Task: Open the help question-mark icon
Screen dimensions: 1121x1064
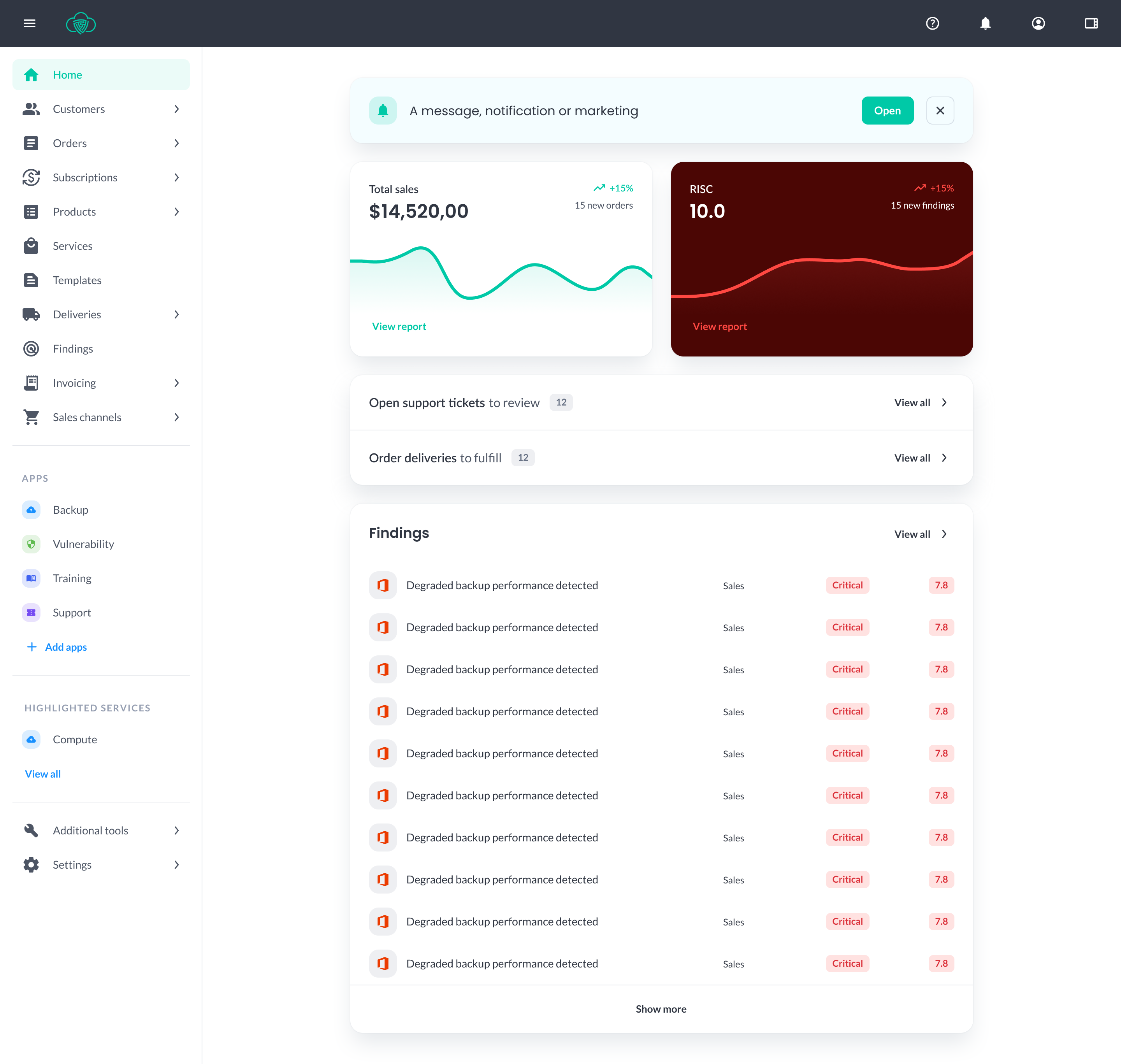Action: click(932, 23)
